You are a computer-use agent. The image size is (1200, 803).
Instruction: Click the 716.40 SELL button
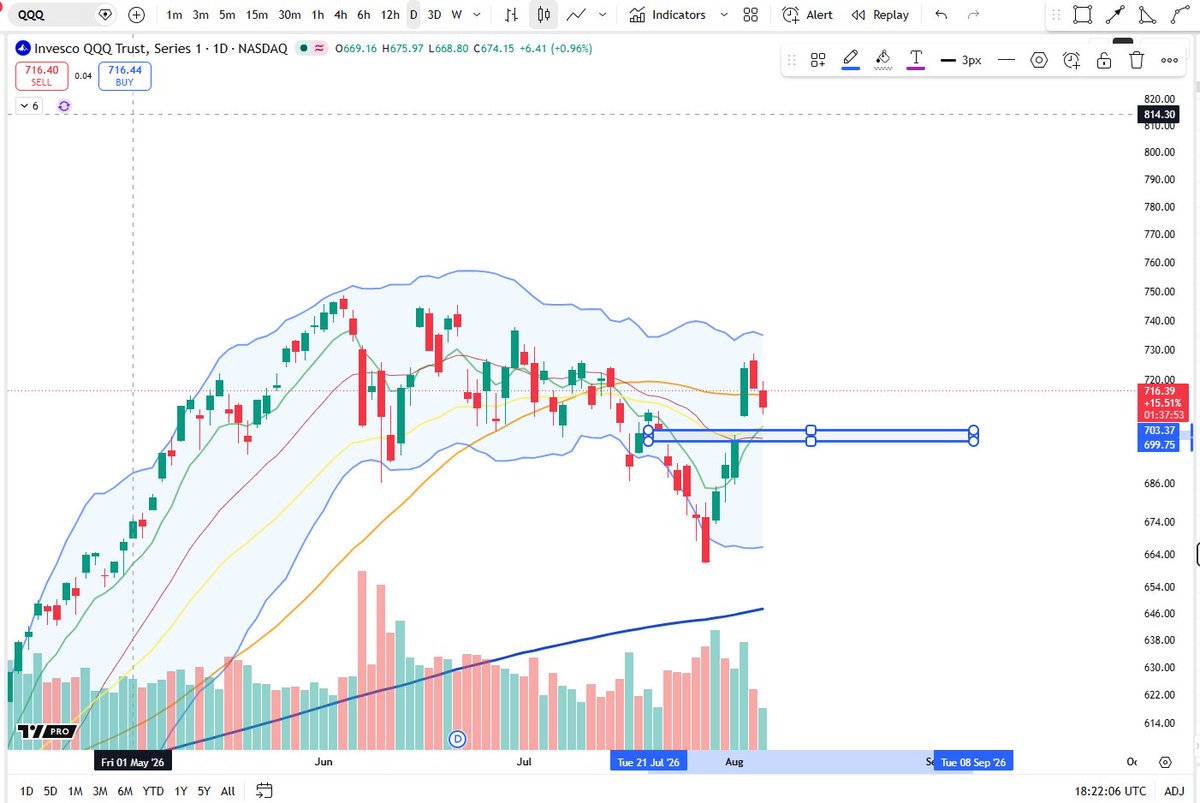(x=41, y=76)
